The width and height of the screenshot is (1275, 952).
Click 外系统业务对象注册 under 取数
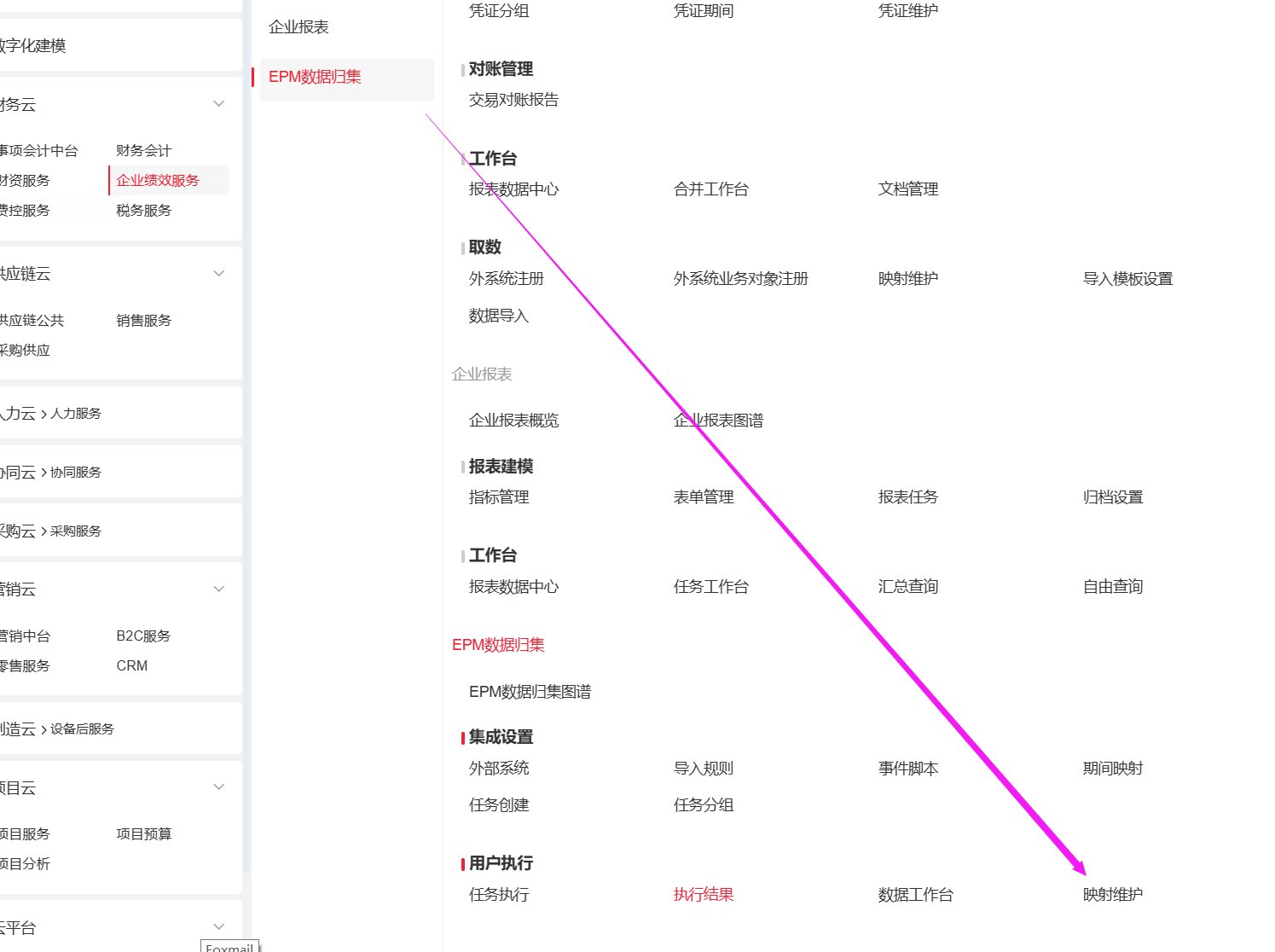tap(740, 279)
